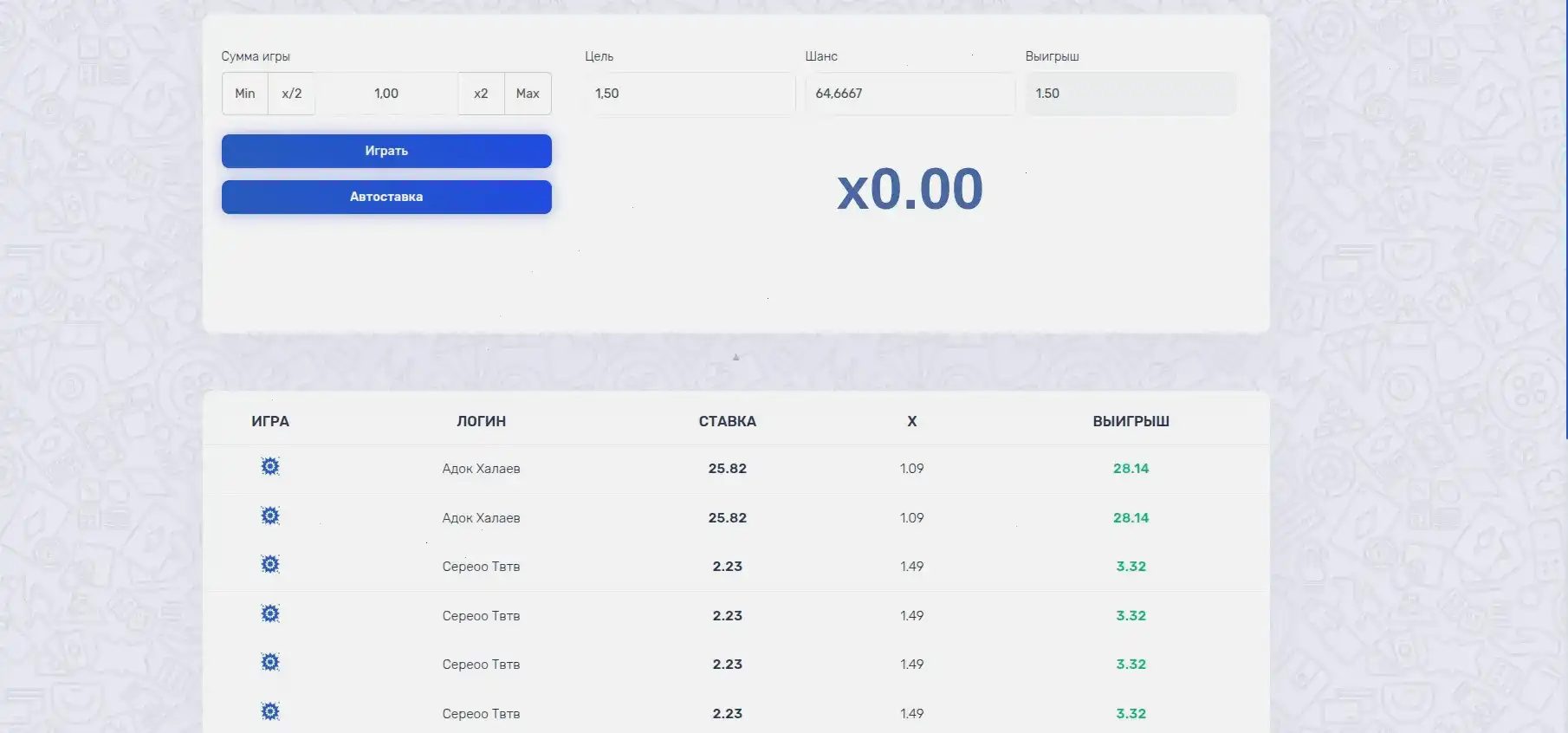Click the СТАВКА column header
The width and height of the screenshot is (1568, 733).
pyautogui.click(x=727, y=421)
